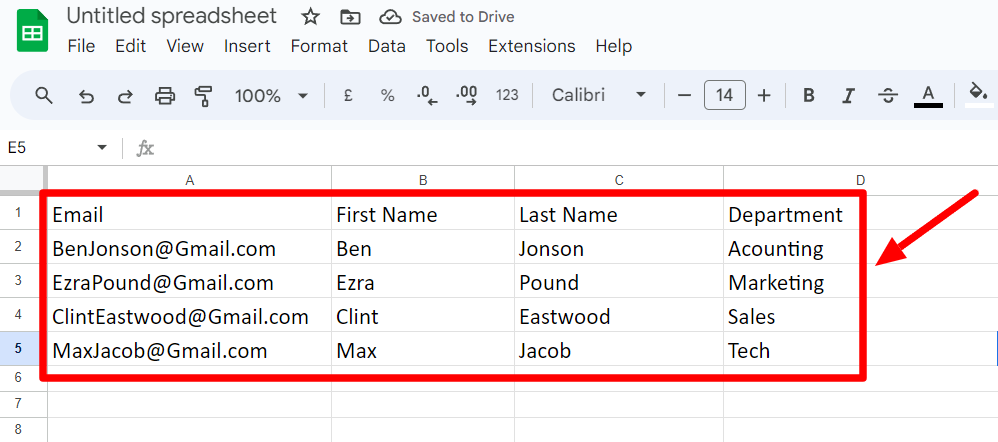The image size is (998, 442).
Task: Star the Untitled spreadsheet
Action: coord(310,17)
